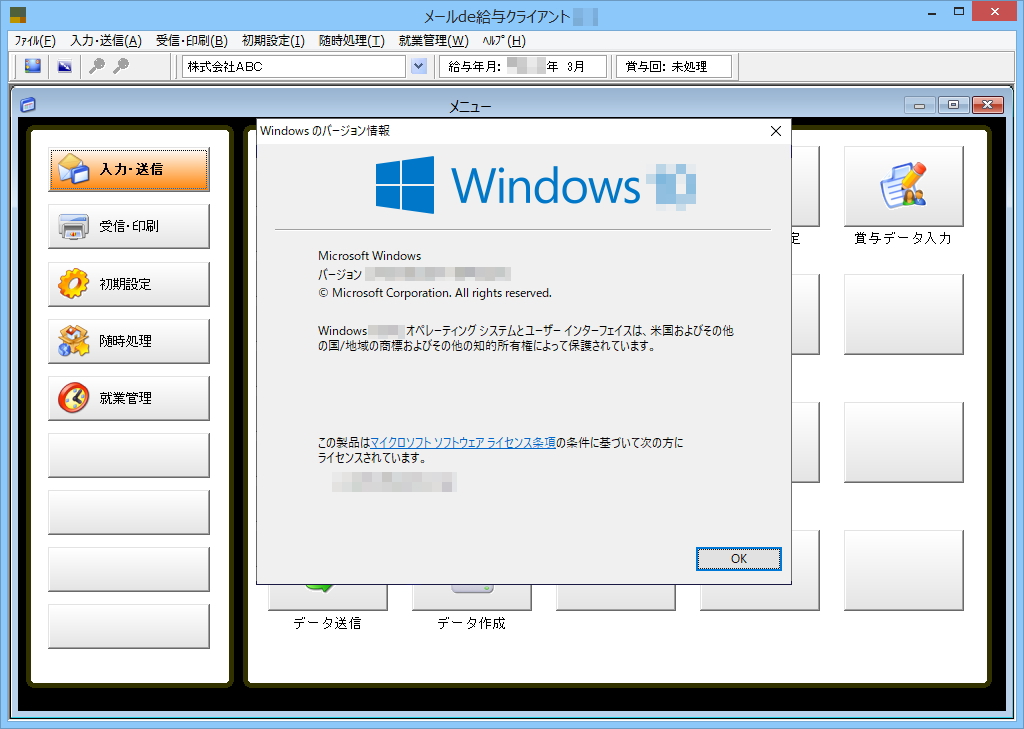1024x729 pixels.
Task: Click the "© Microsoft Corporation. All rights reserved." line
Action: point(435,293)
